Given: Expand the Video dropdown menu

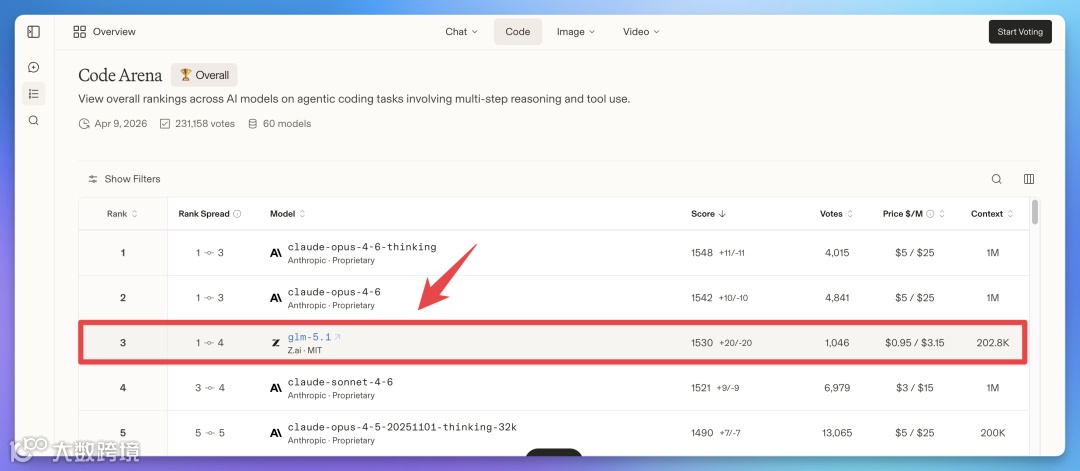Looking at the screenshot, I should point(641,32).
